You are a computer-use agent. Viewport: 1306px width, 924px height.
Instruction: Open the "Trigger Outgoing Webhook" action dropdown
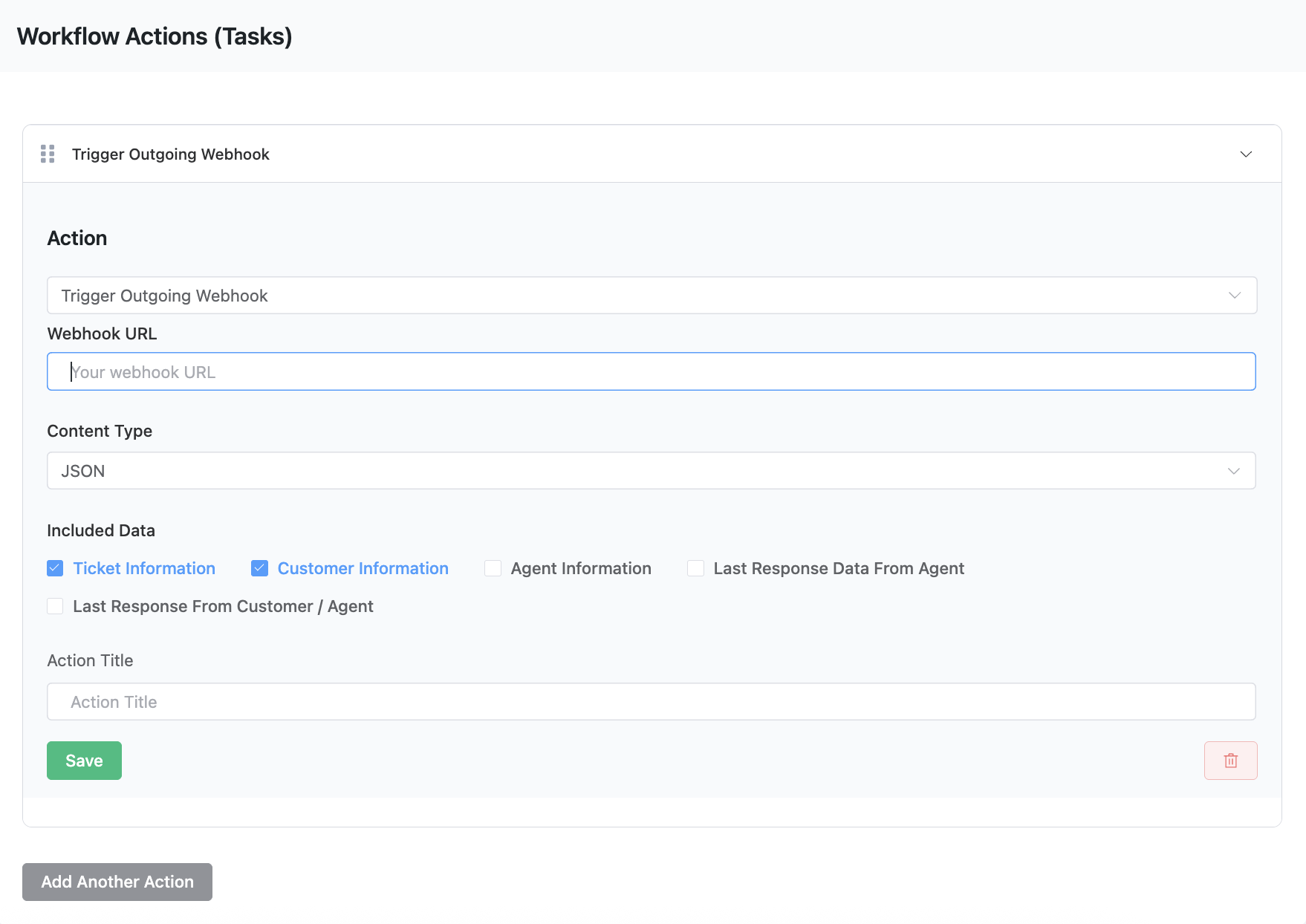(x=651, y=295)
